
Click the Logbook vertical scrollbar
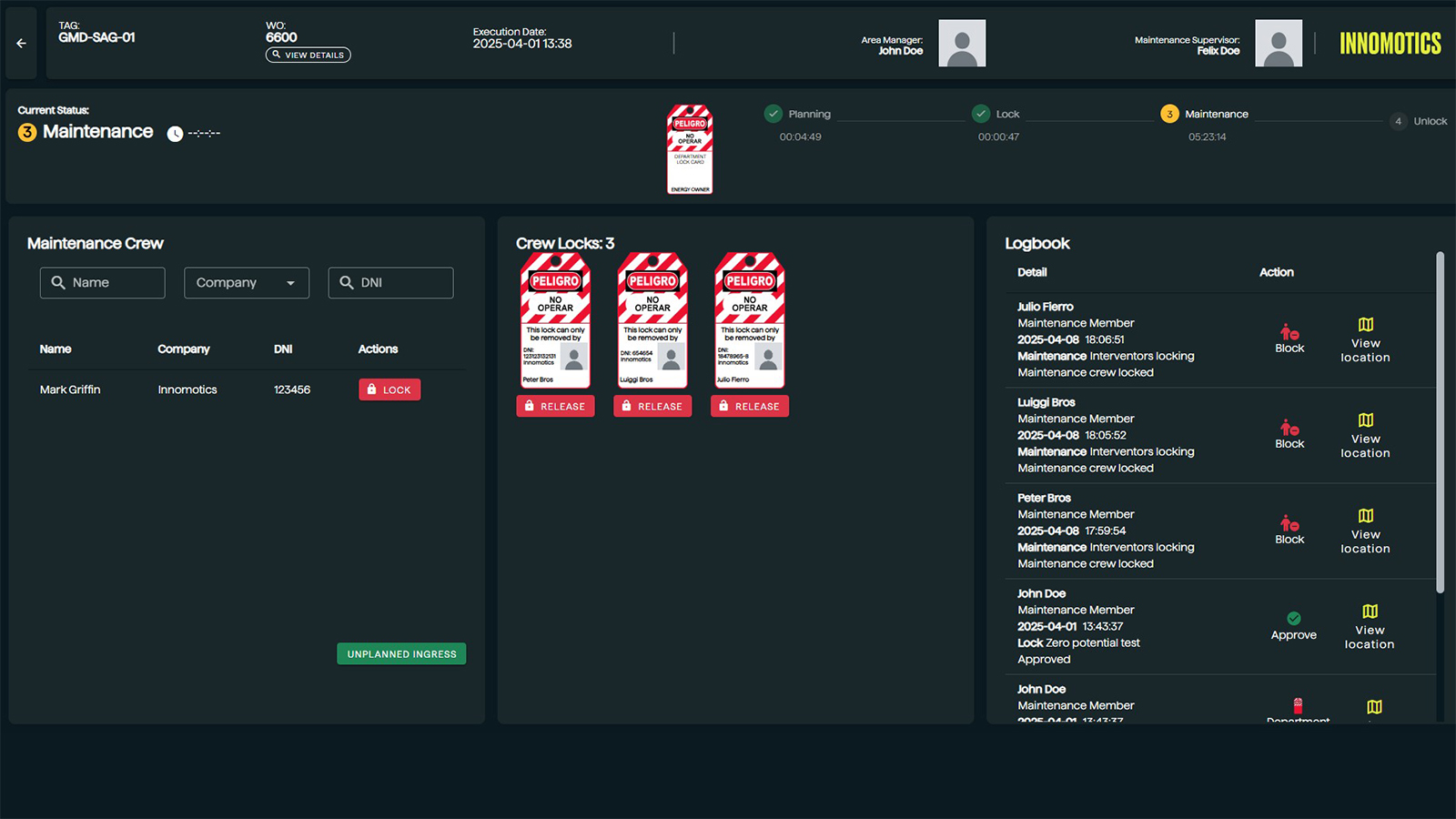(x=1440, y=423)
